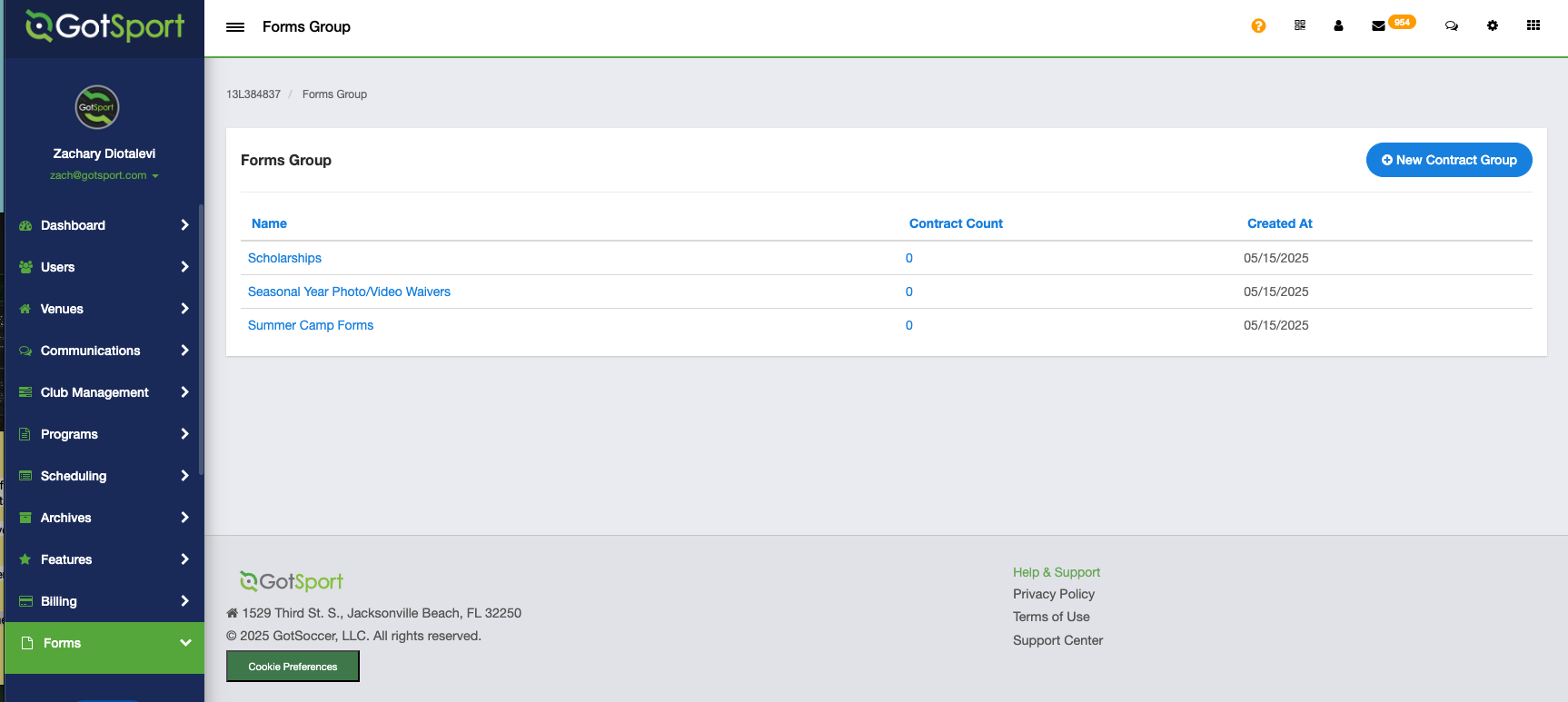1568x702 pixels.
Task: Click Scholarships contract count 0
Action: pos(908,258)
